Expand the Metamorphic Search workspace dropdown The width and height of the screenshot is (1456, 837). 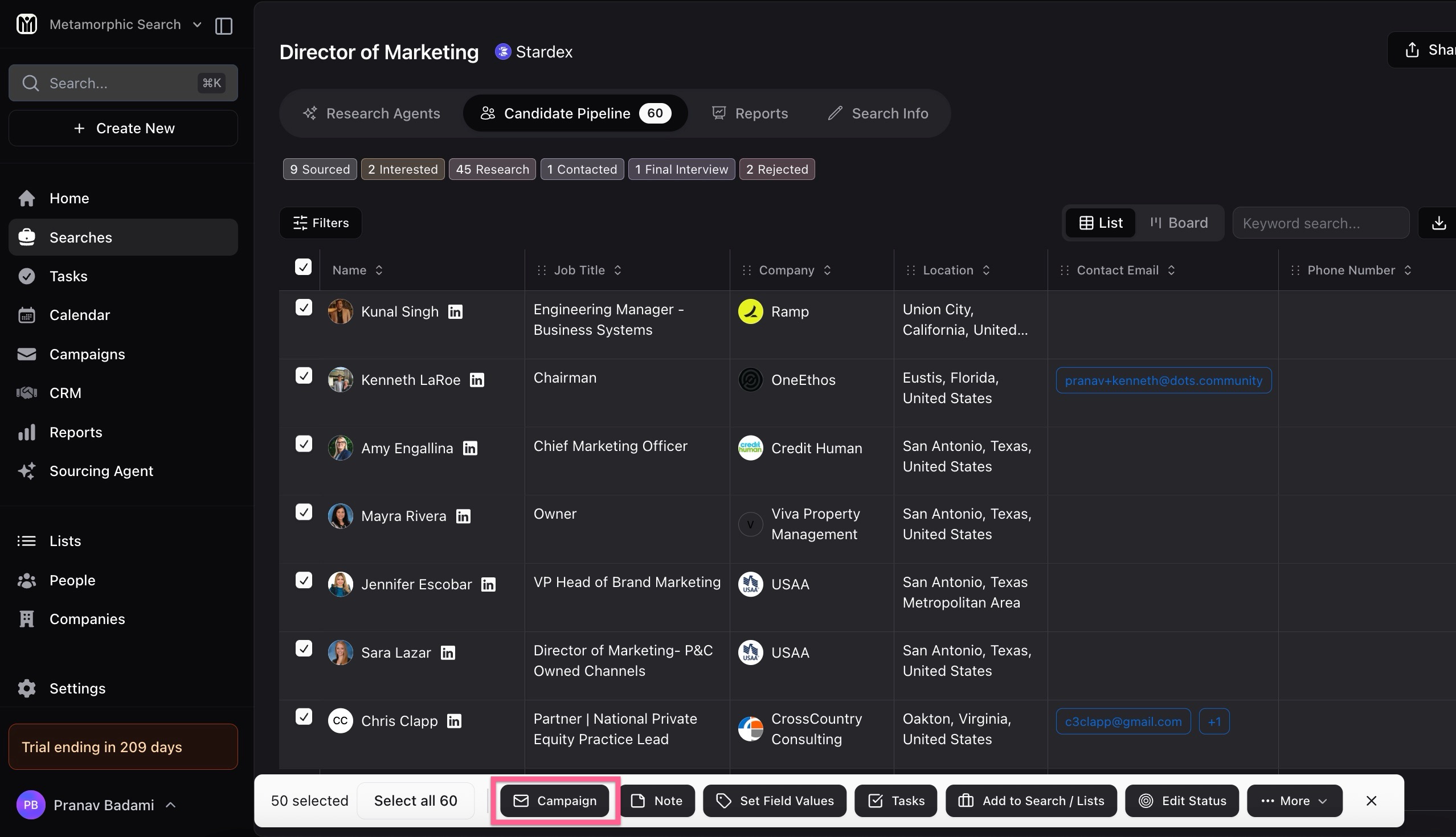[x=197, y=24]
